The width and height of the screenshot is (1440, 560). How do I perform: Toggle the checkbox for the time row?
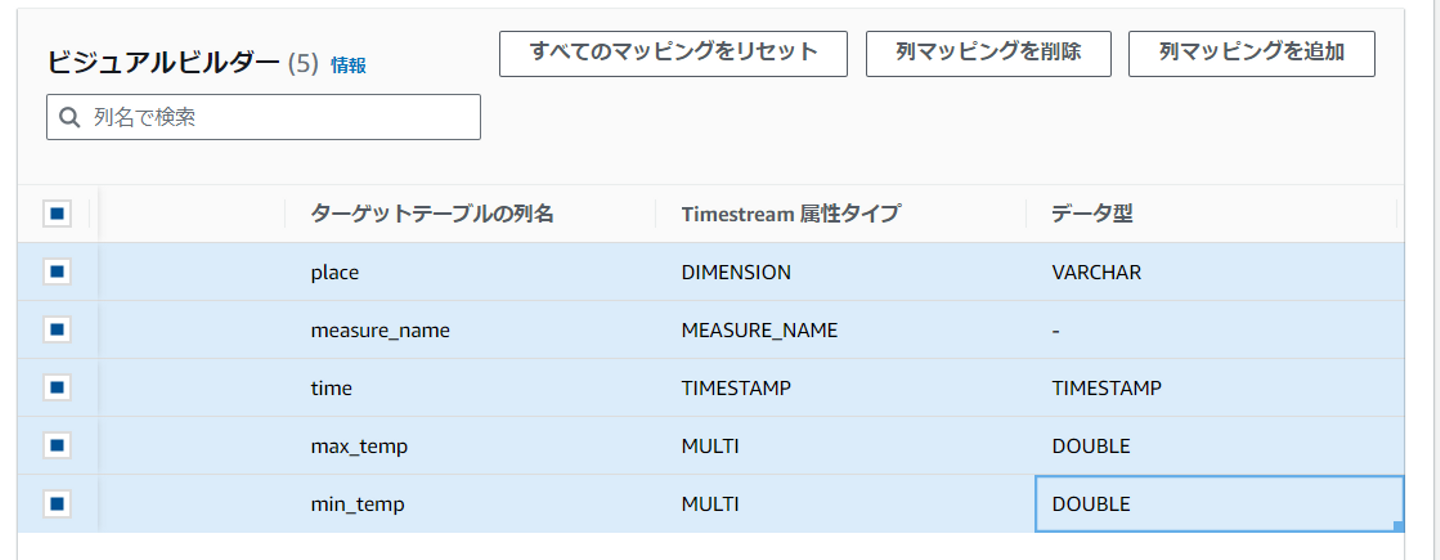(57, 388)
